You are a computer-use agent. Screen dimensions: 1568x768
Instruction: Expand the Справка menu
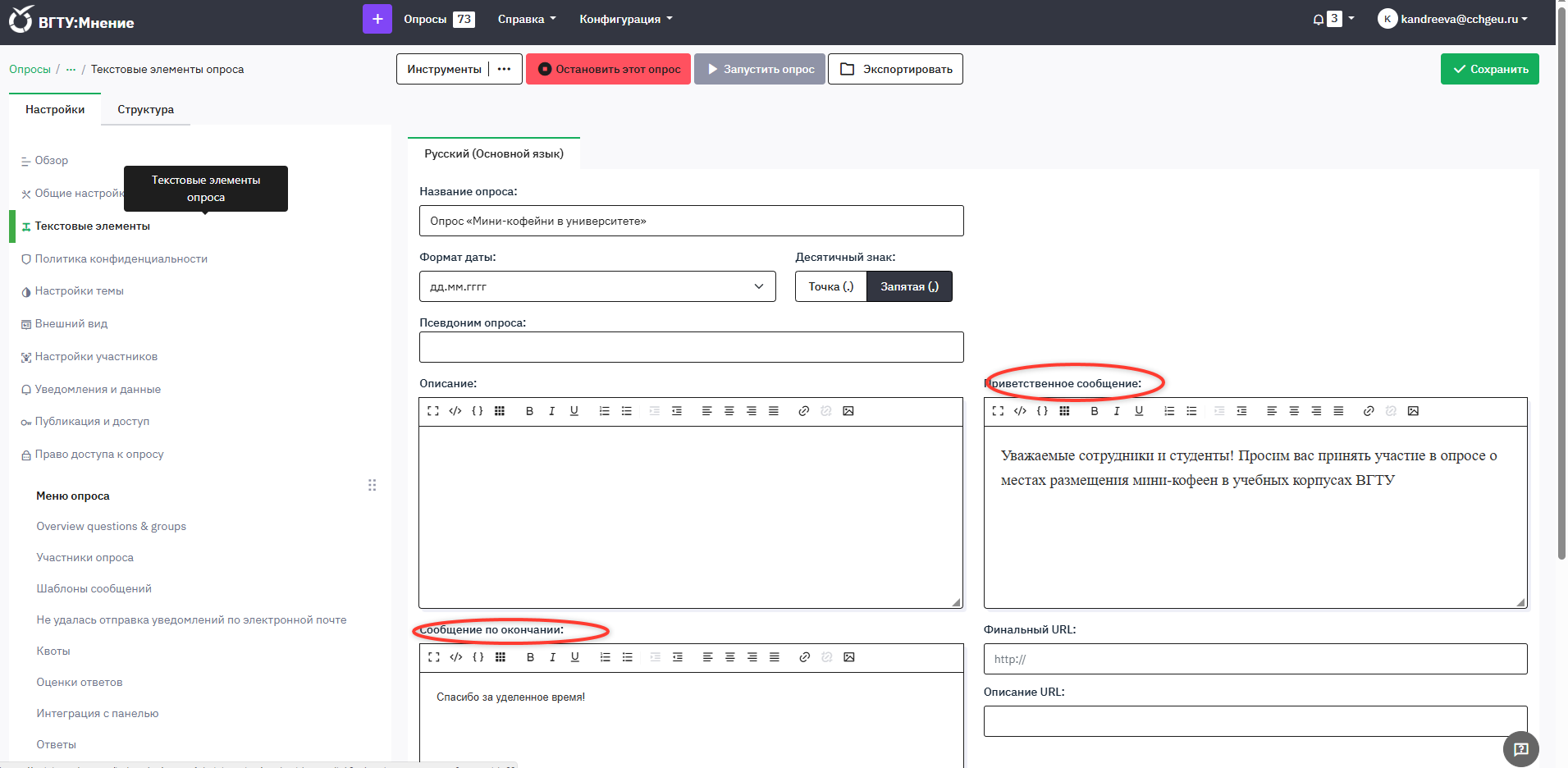(x=526, y=19)
